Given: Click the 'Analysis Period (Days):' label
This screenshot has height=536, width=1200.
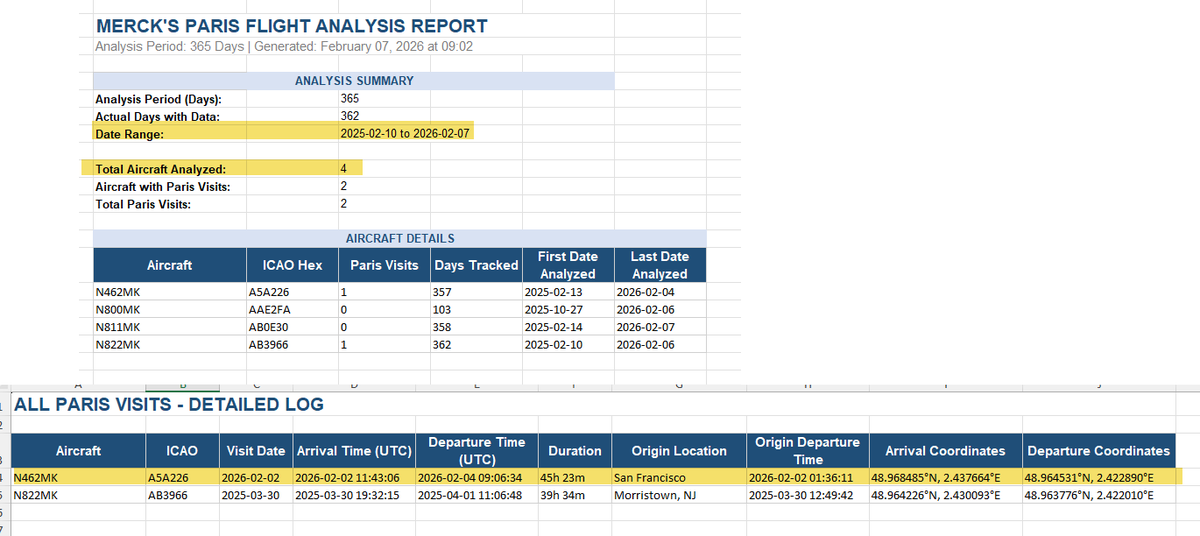Looking at the screenshot, I should point(158,99).
